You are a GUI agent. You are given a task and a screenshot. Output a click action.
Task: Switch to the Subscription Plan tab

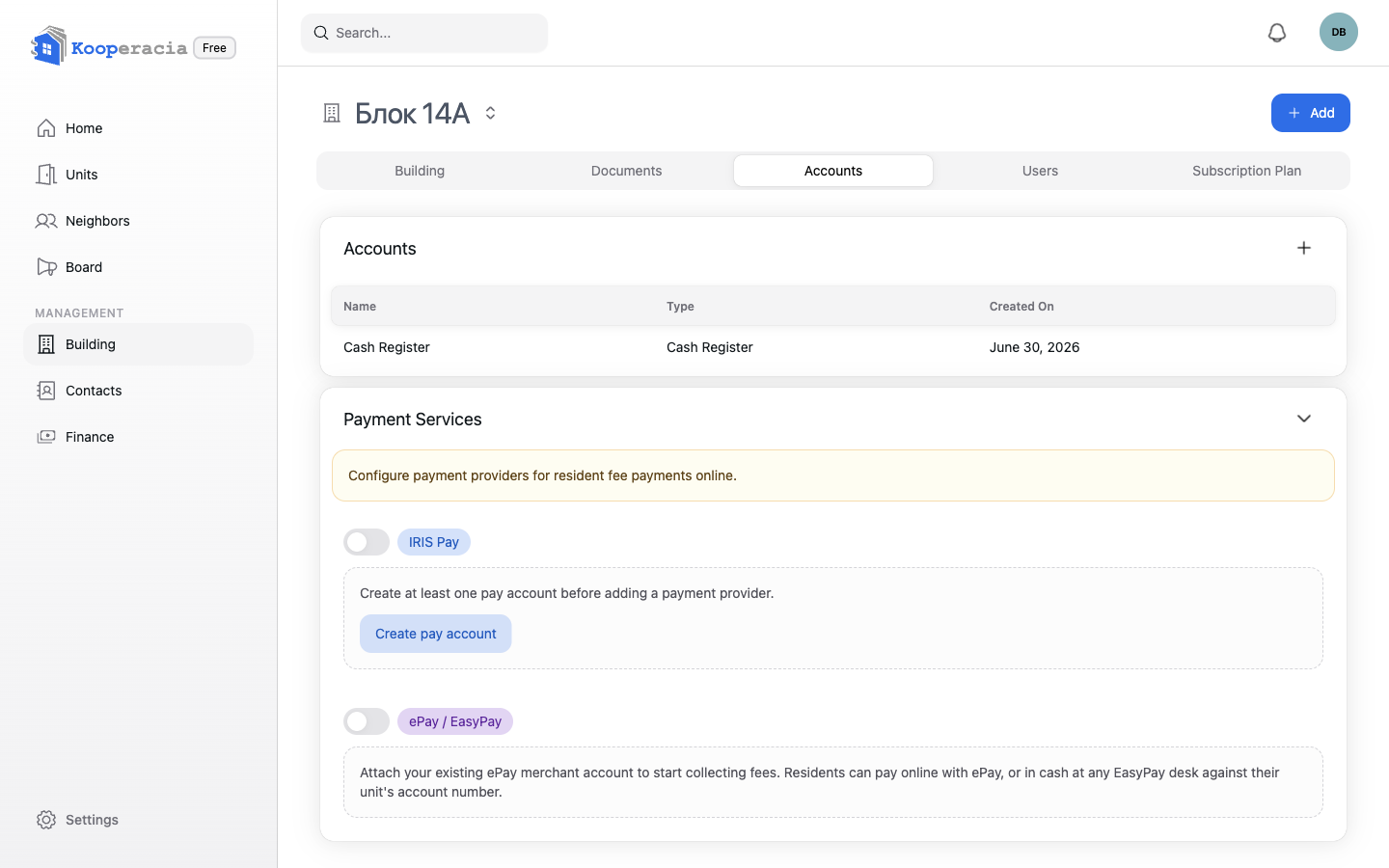pos(1246,171)
